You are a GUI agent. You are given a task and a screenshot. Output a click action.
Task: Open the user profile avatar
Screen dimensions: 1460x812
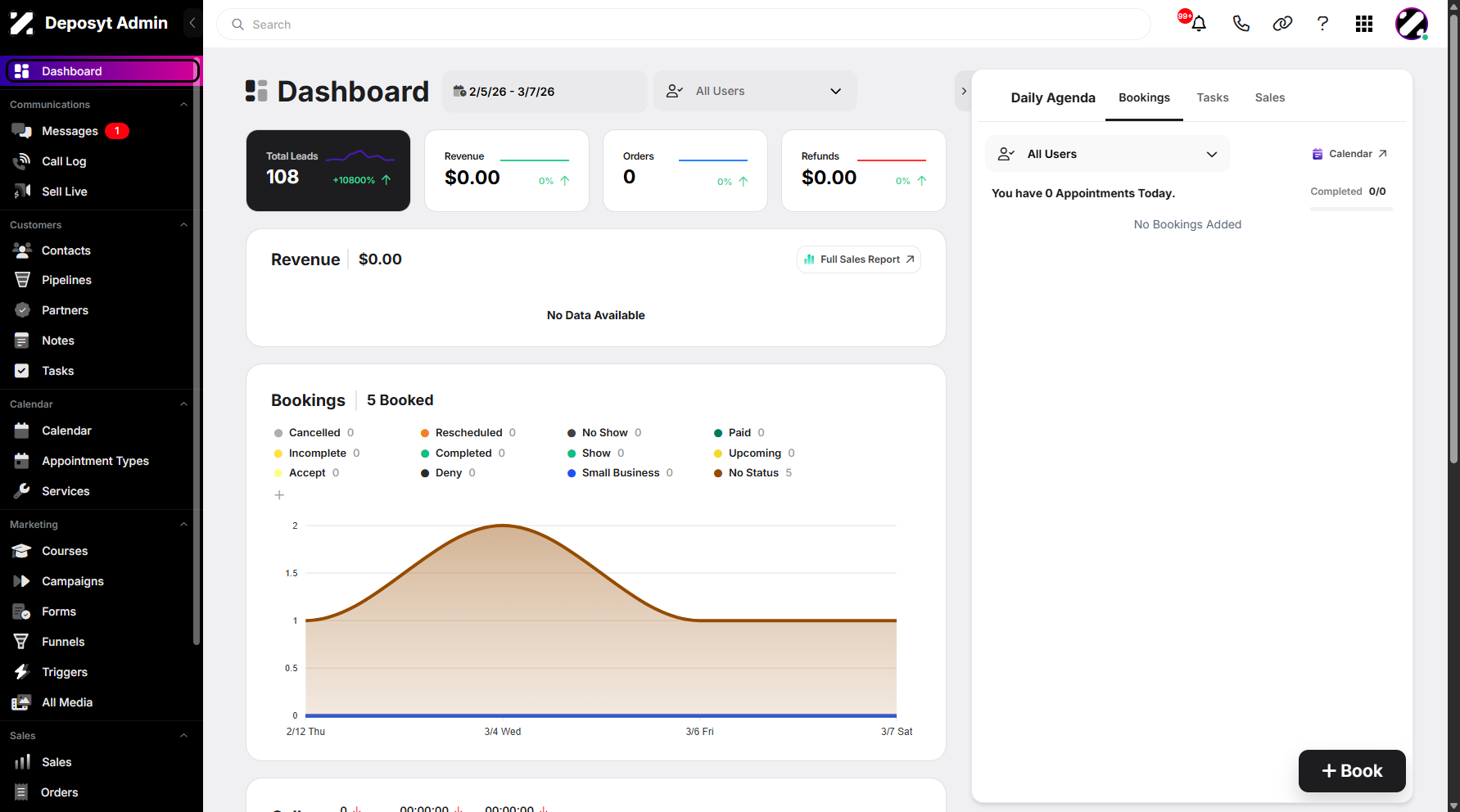click(1412, 24)
